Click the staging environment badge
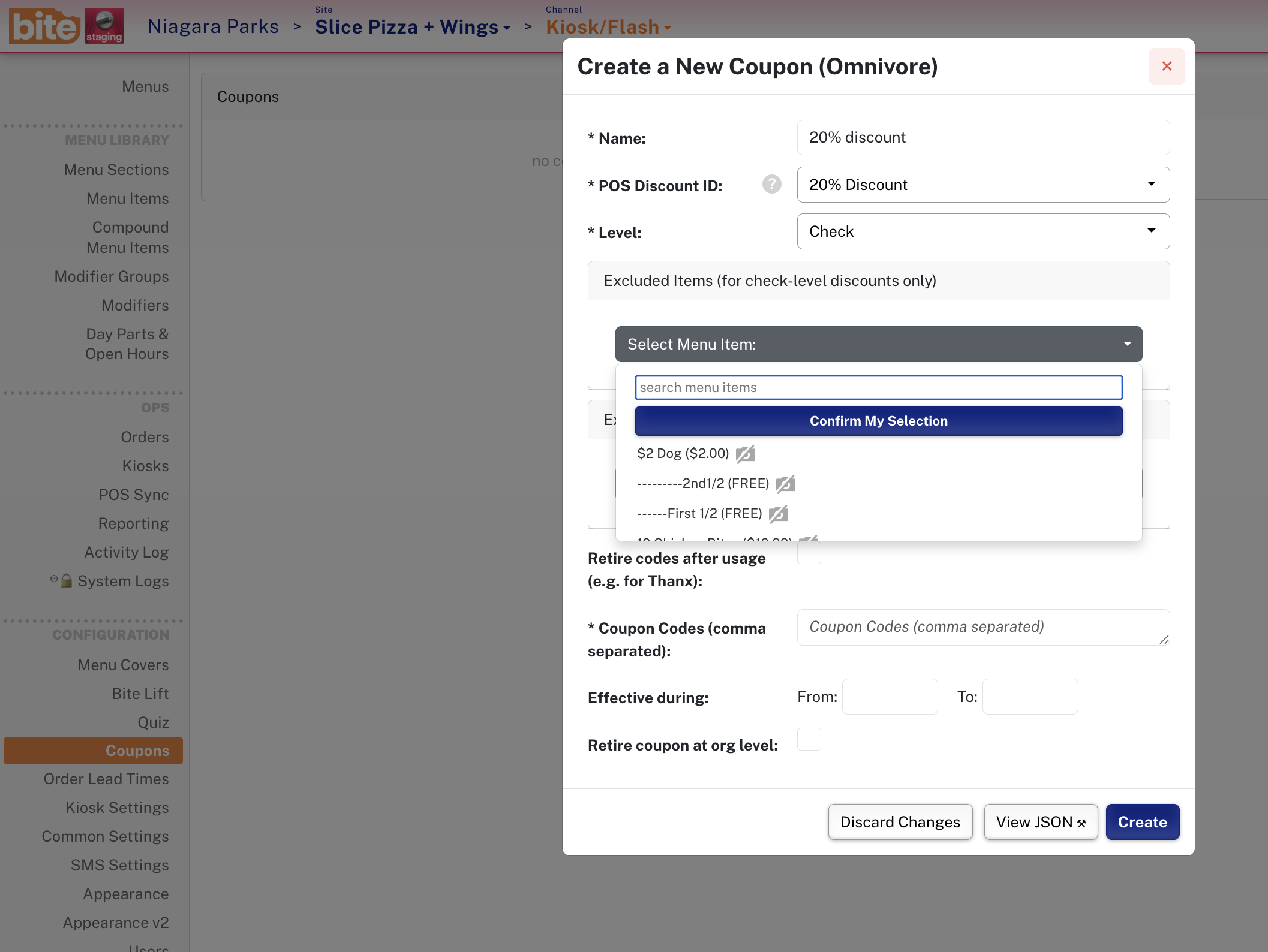Screen dimensions: 1268x952 click(x=104, y=26)
